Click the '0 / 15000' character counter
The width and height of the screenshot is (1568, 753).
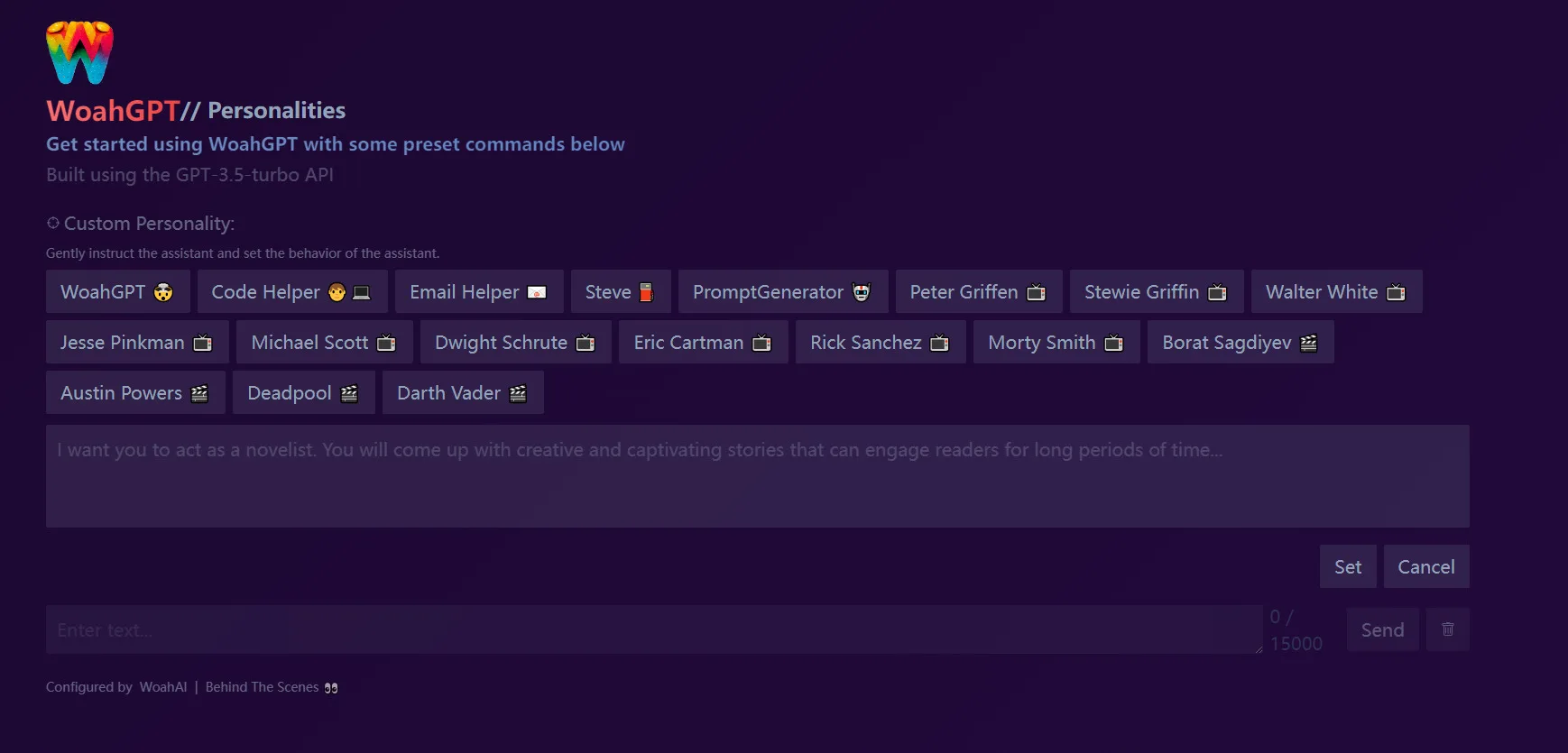click(1296, 629)
